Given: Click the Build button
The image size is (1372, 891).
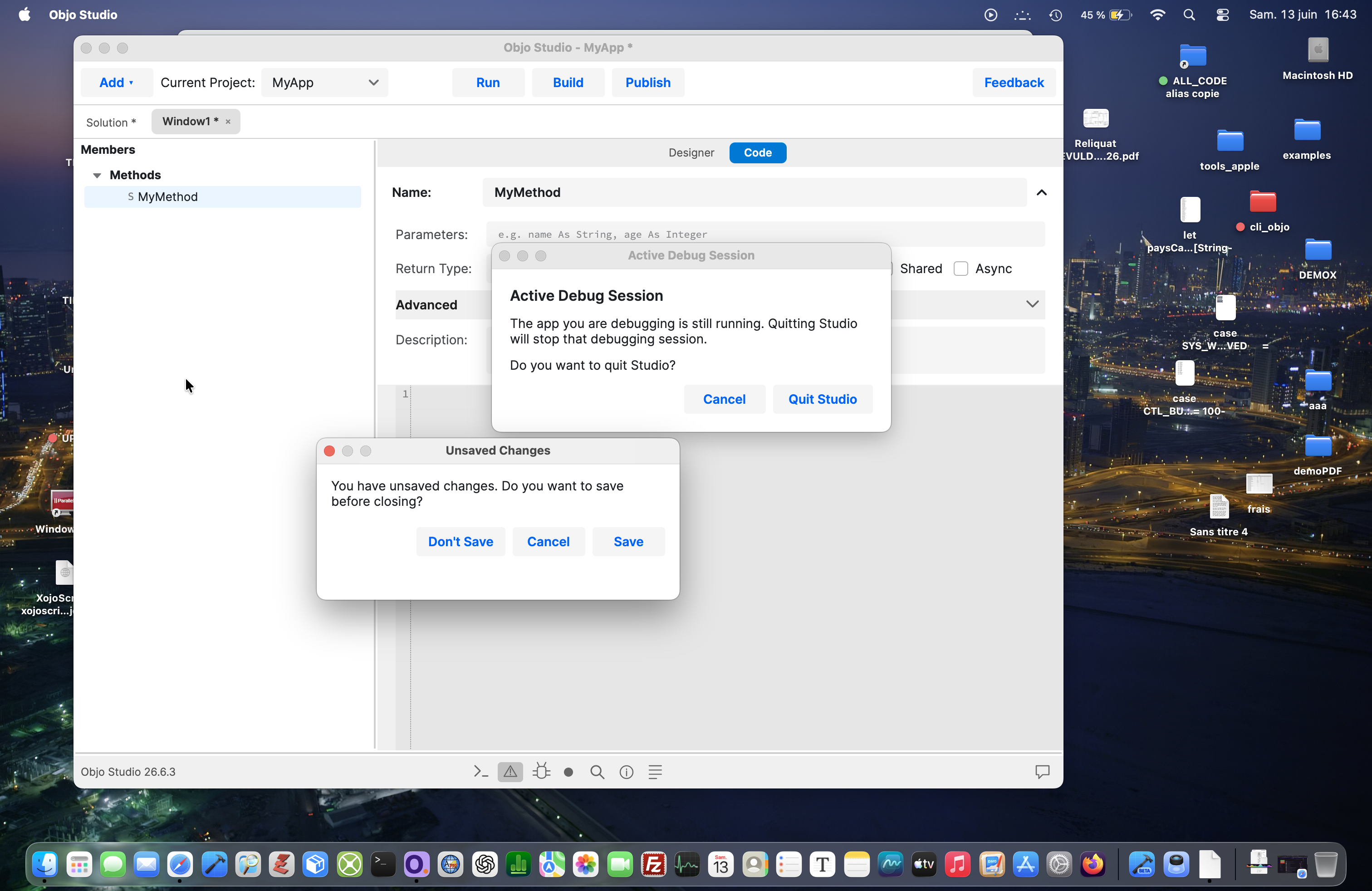Looking at the screenshot, I should click(x=568, y=83).
